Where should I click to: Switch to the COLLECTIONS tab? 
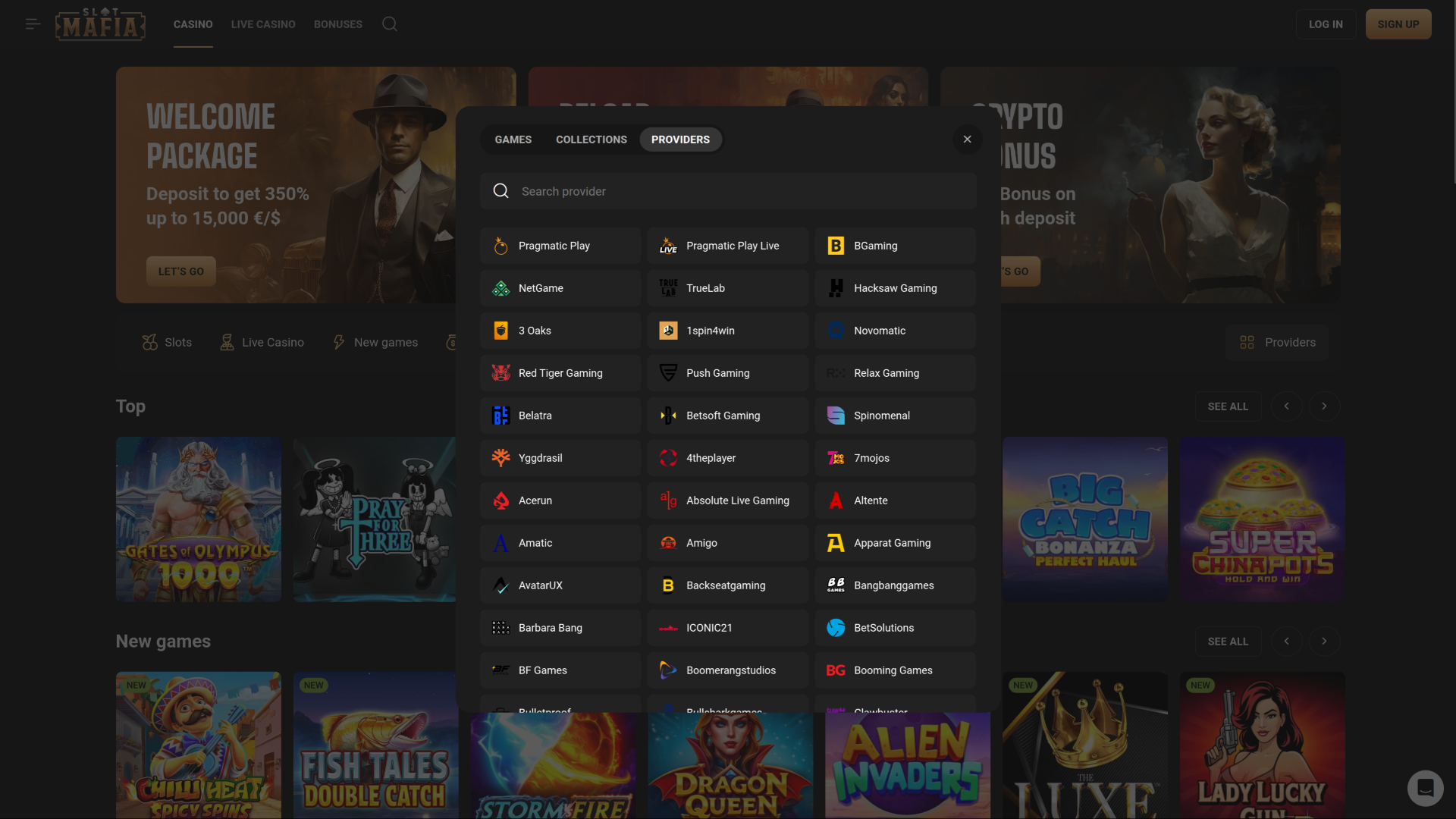point(591,139)
